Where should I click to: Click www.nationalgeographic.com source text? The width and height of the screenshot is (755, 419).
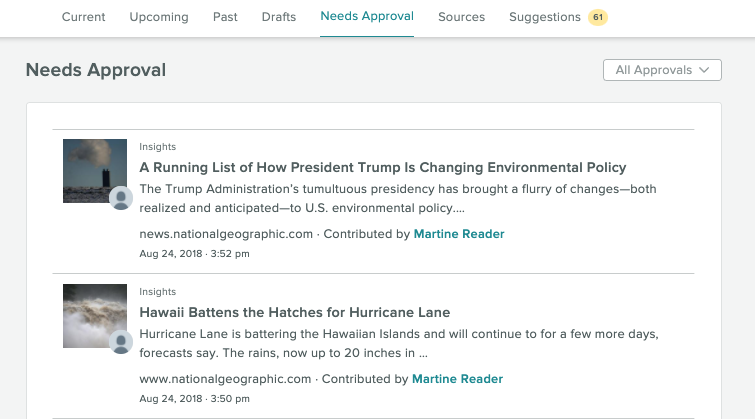(x=225, y=379)
